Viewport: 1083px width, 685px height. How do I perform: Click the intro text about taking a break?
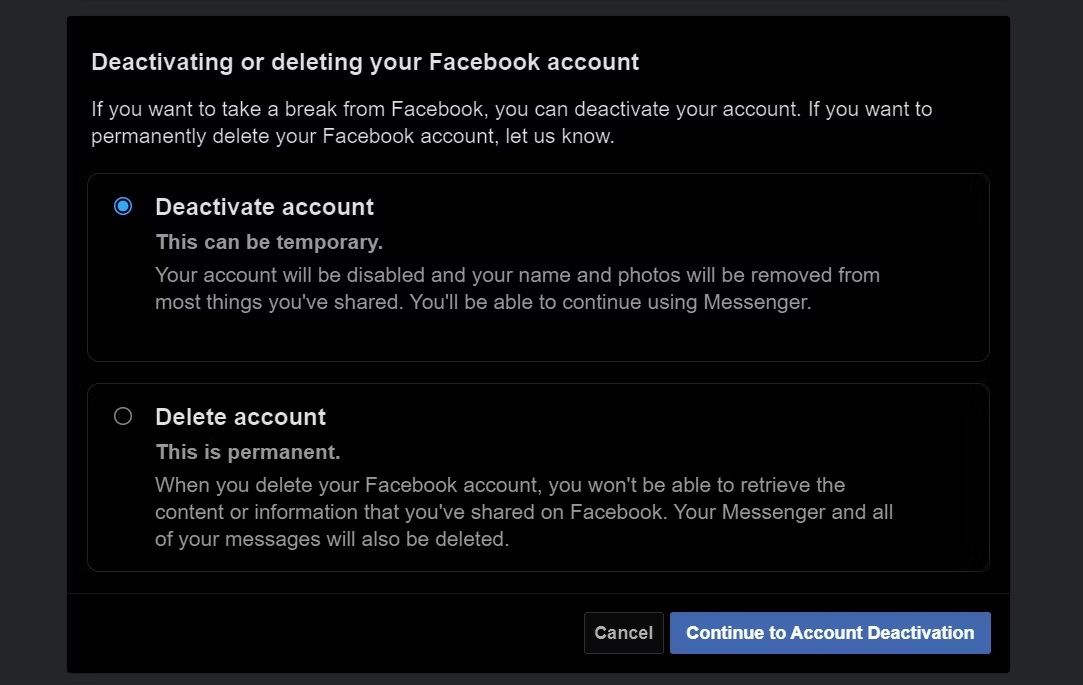pos(511,122)
